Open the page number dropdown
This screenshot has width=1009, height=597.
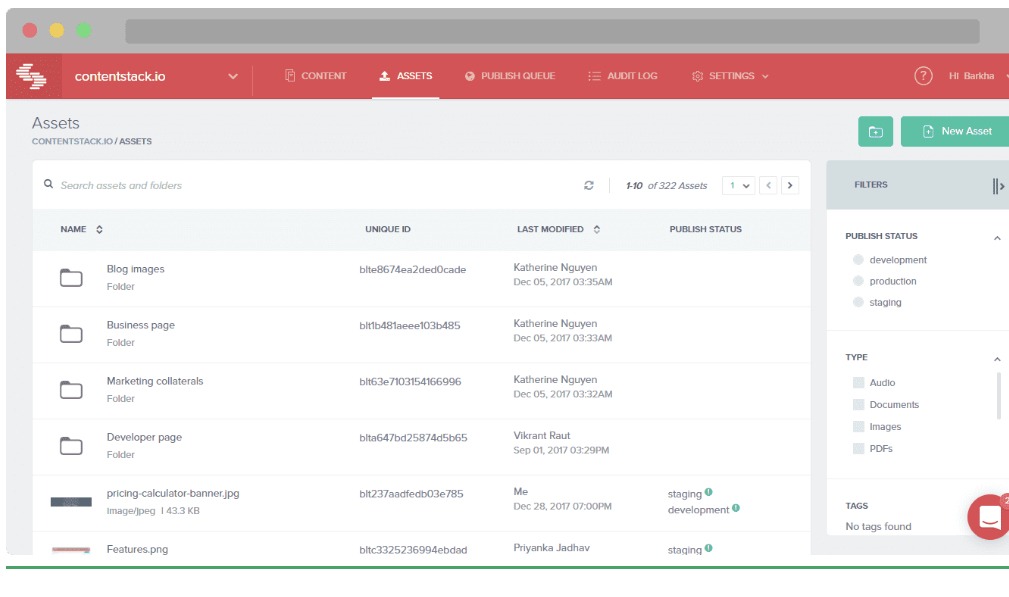tap(740, 185)
